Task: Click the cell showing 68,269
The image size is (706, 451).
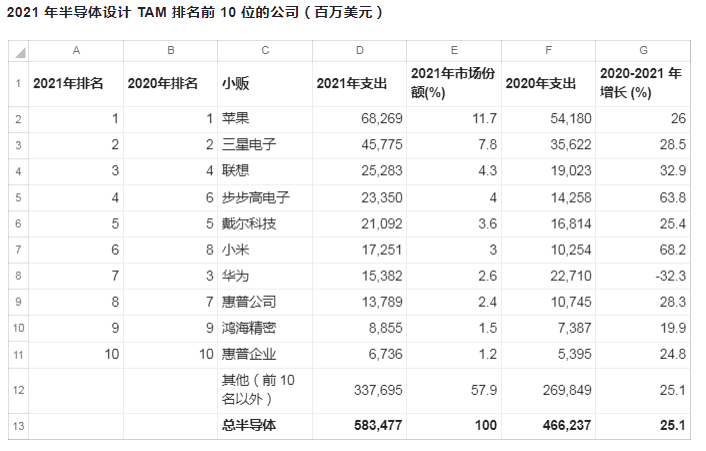Action: coord(359,119)
